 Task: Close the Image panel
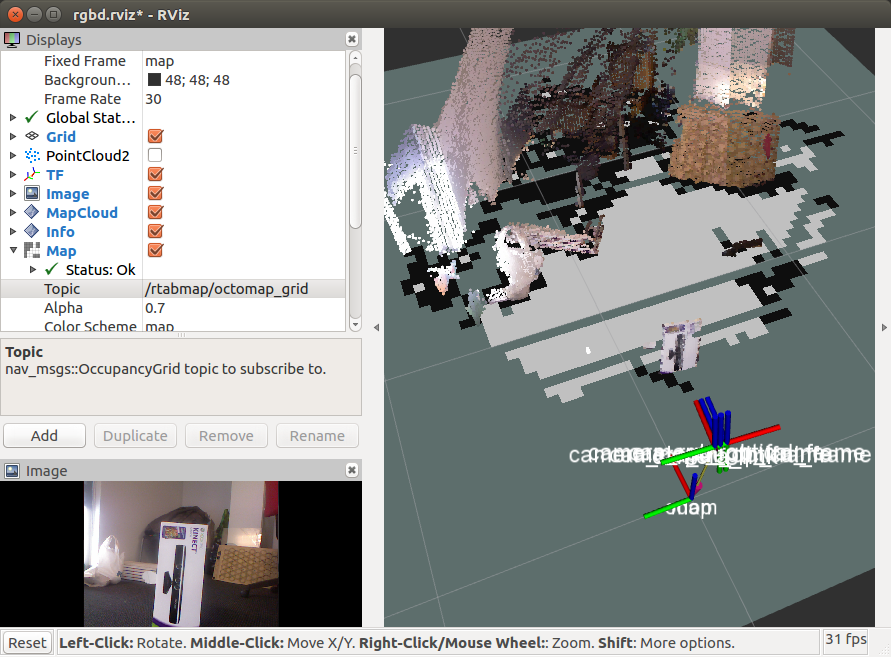(x=352, y=470)
